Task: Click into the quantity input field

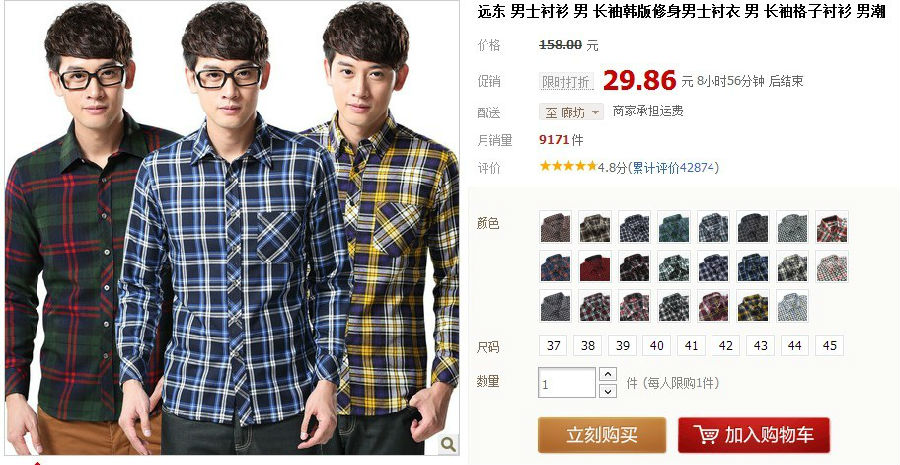Action: tap(567, 383)
